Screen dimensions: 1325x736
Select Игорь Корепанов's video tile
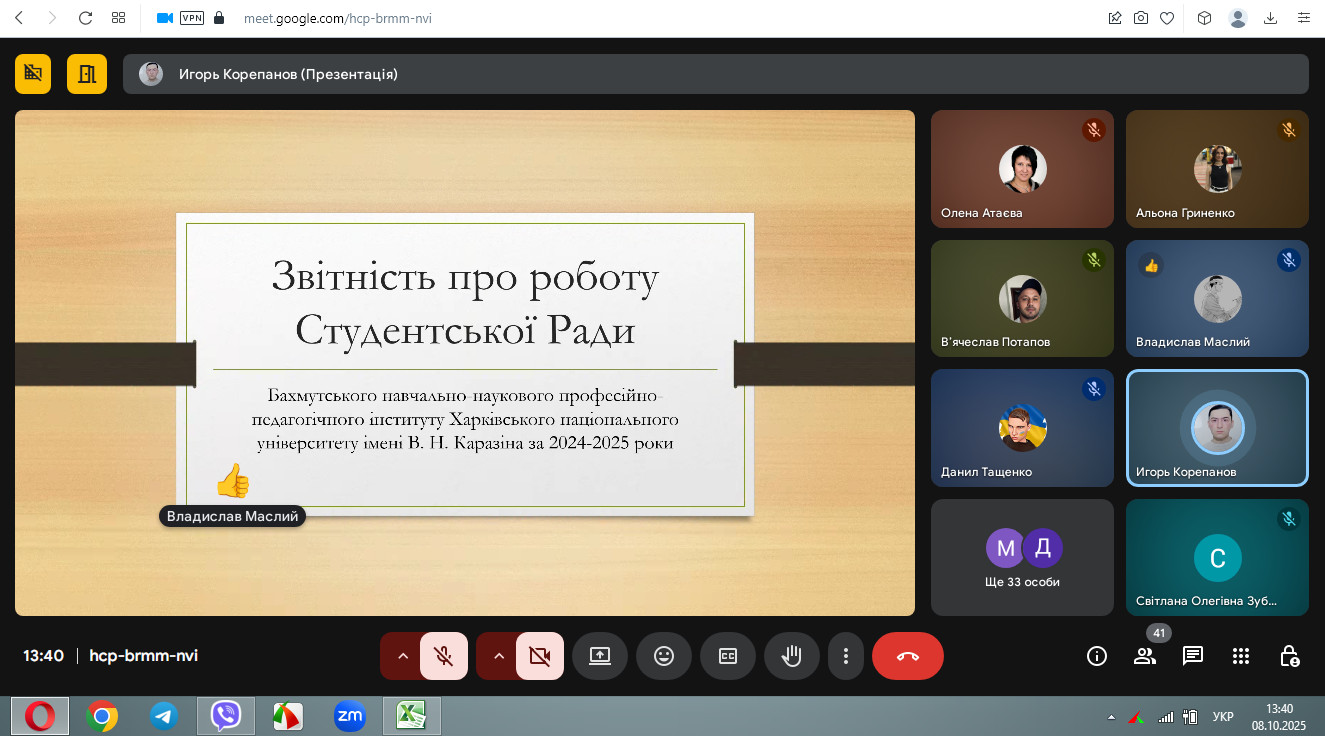[x=1217, y=428]
